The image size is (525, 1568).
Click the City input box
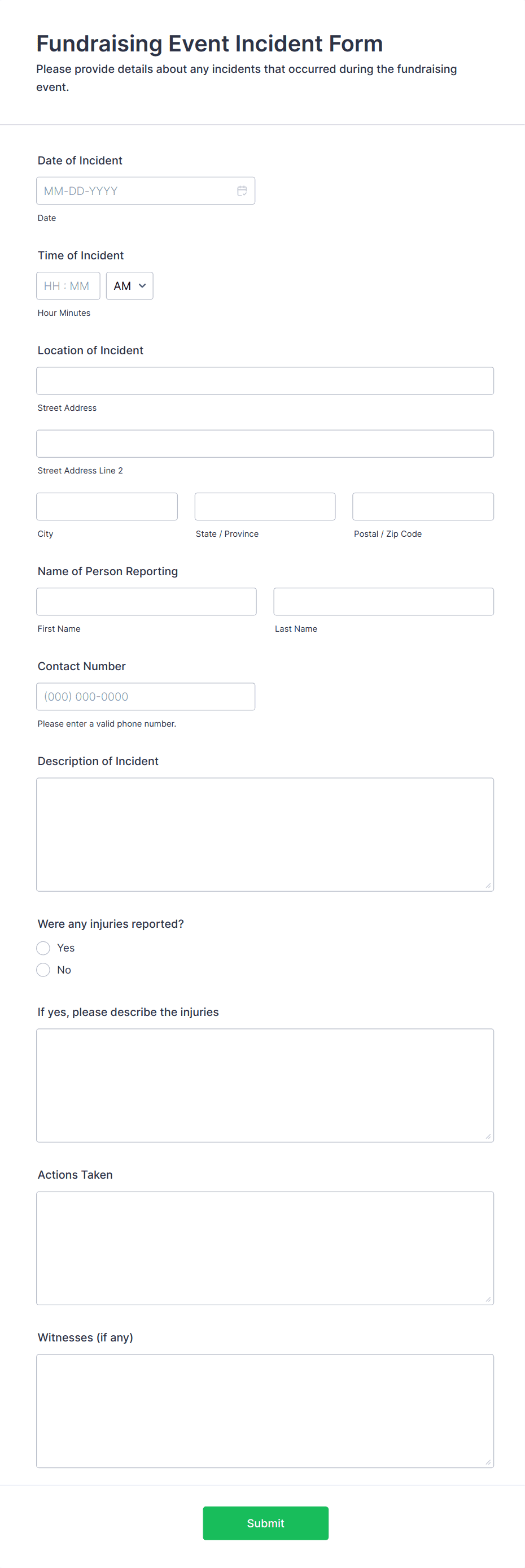coord(107,506)
